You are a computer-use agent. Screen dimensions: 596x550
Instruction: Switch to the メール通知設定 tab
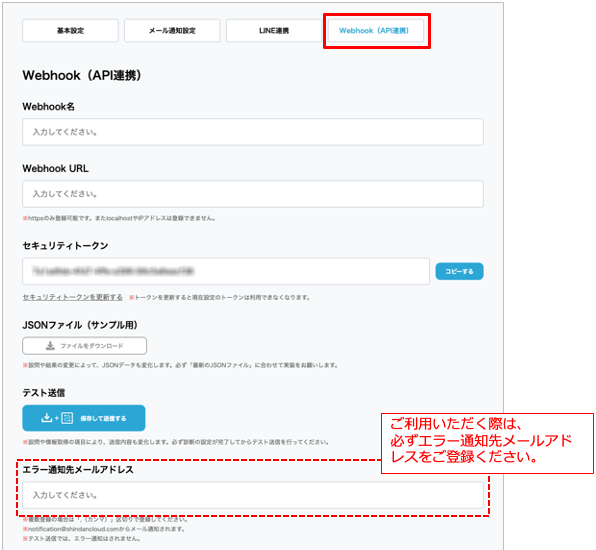[172, 31]
